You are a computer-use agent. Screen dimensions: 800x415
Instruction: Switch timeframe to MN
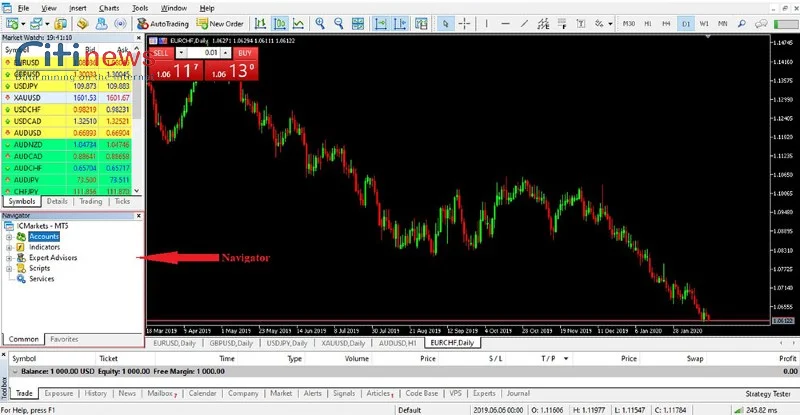point(722,23)
